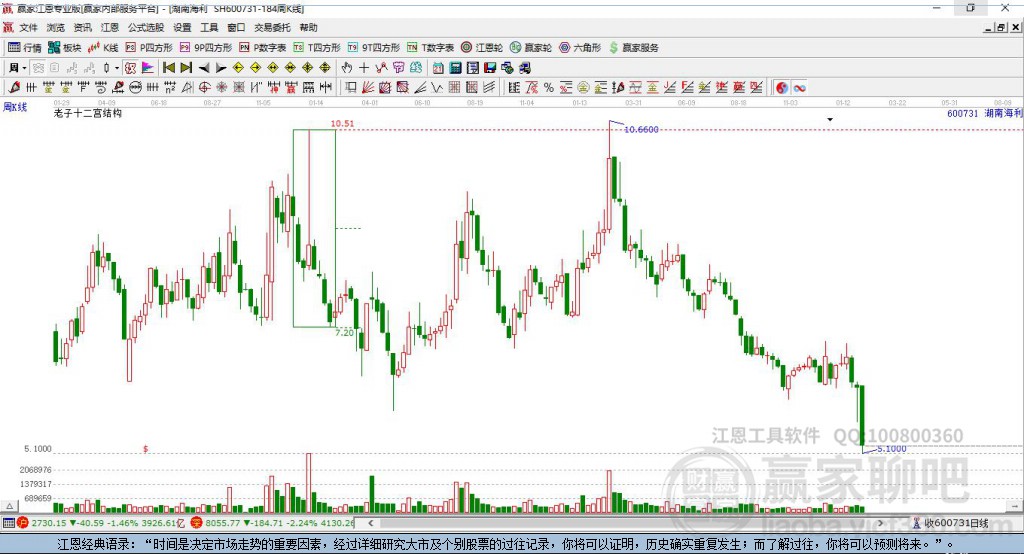Click the save disk icon

[x=490, y=68]
